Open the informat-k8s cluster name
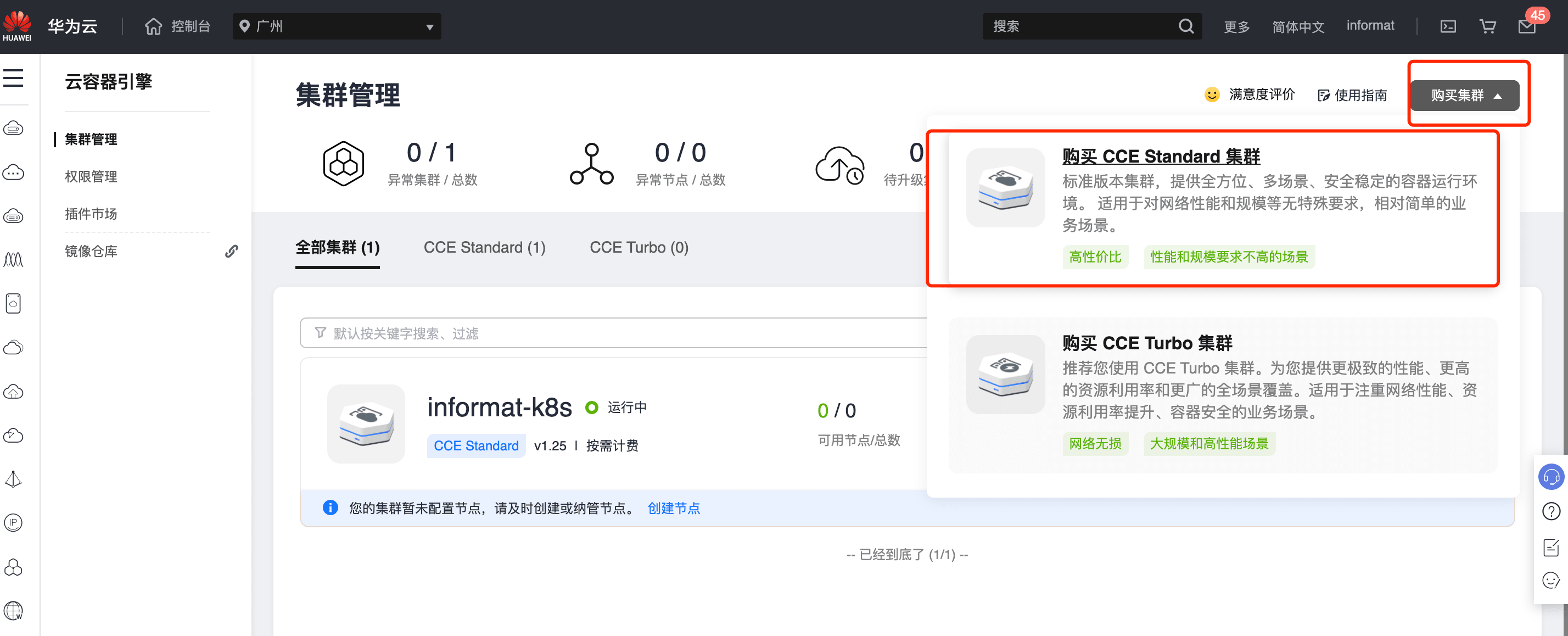1568x636 pixels. (x=499, y=407)
